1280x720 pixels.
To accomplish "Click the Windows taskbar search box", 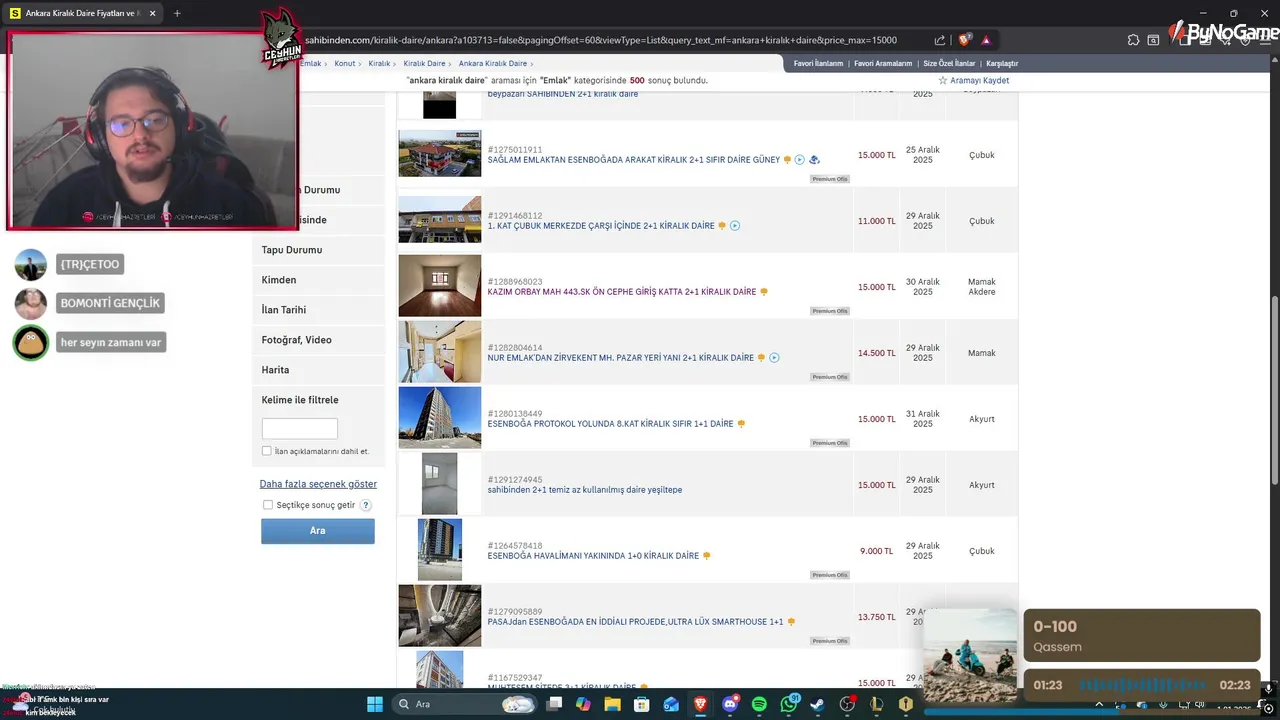I will [465, 704].
